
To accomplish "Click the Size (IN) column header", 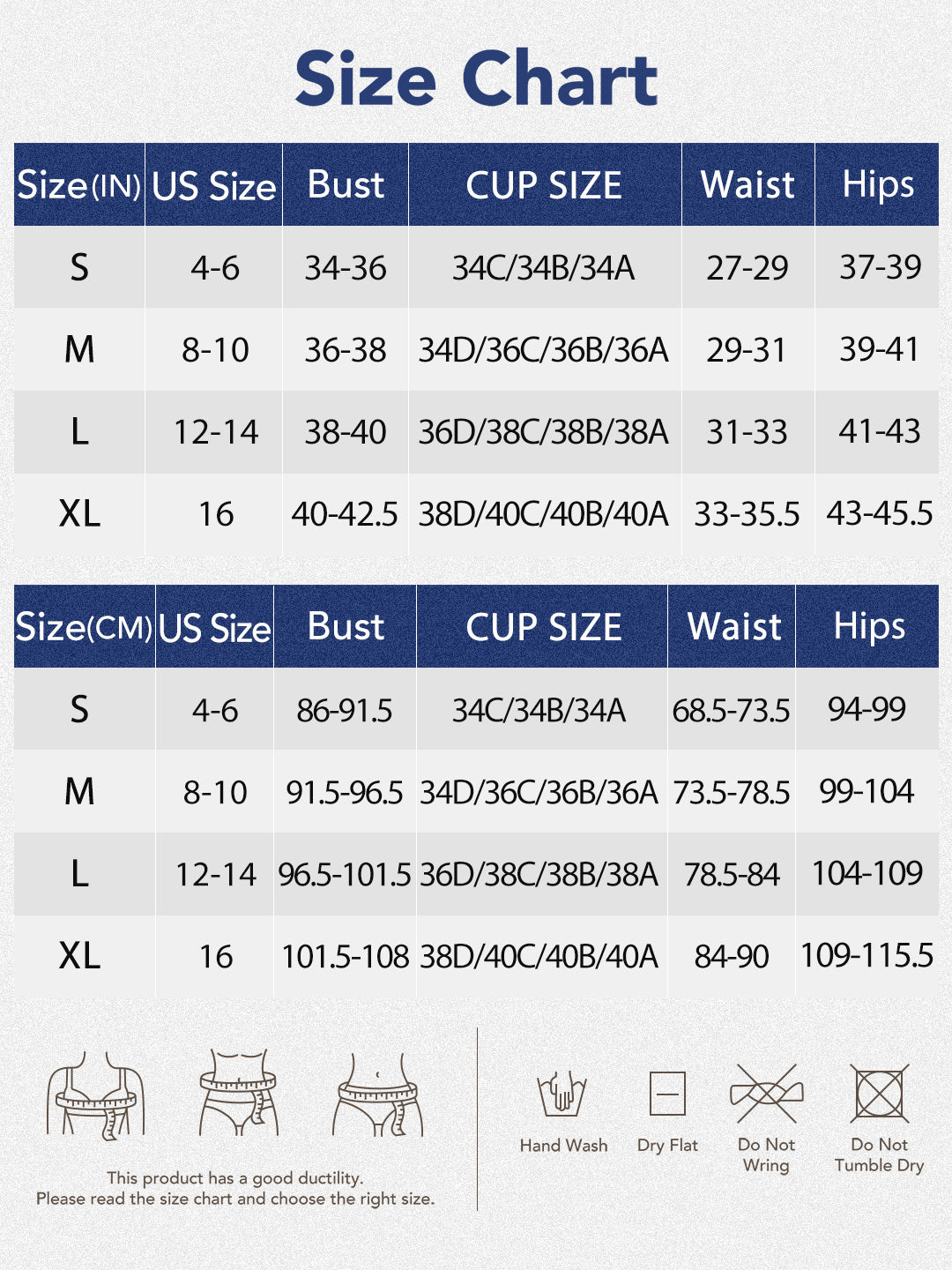I will pos(79,185).
